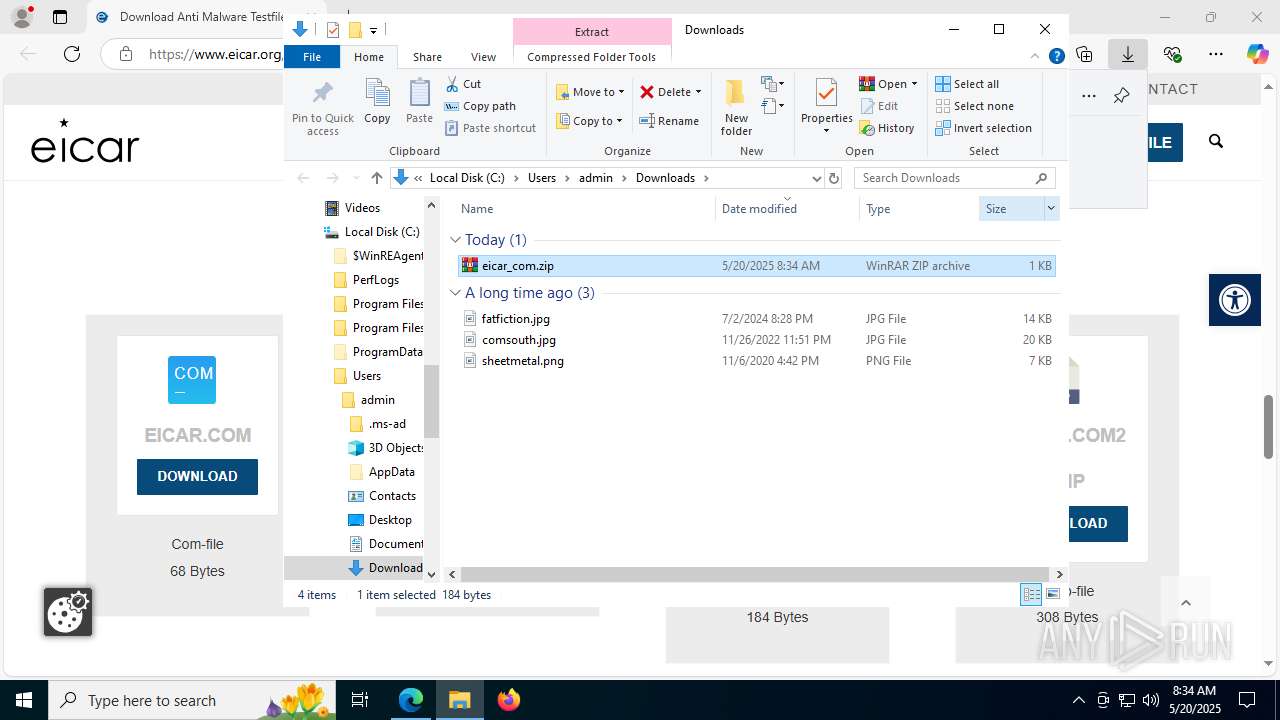Open Windows Start menu

(x=24, y=700)
